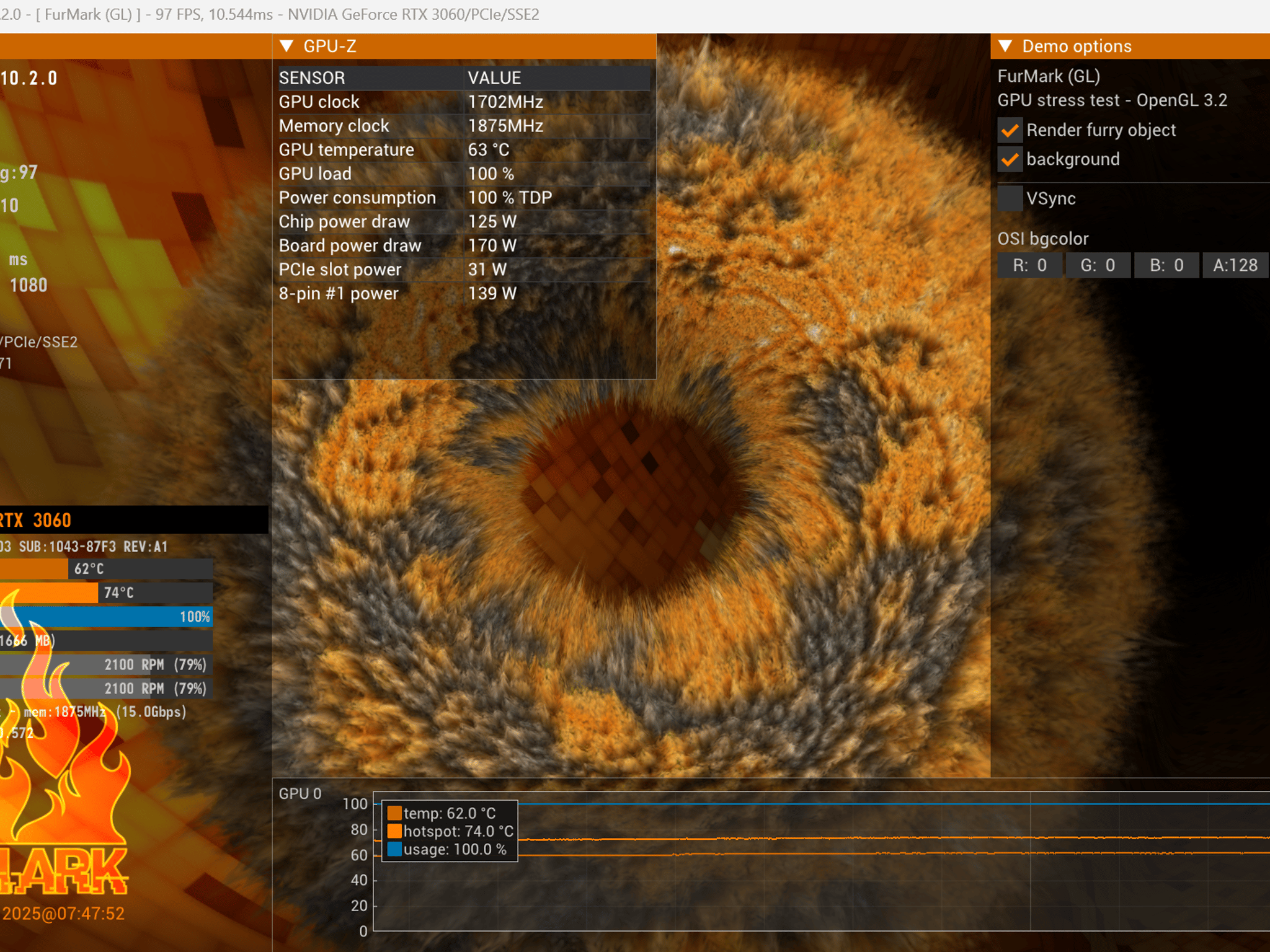Select the Power consumption sensor label
This screenshot has height=952, width=1270.
(357, 198)
